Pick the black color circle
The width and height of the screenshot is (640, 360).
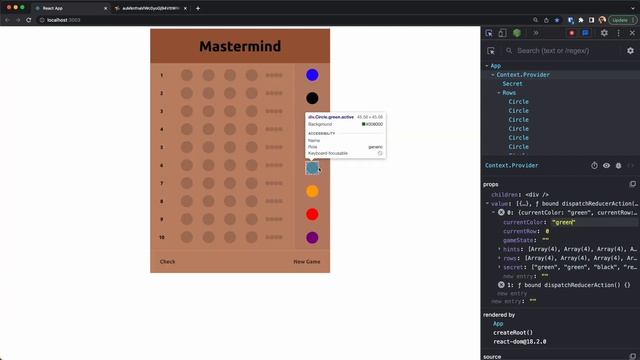312,98
